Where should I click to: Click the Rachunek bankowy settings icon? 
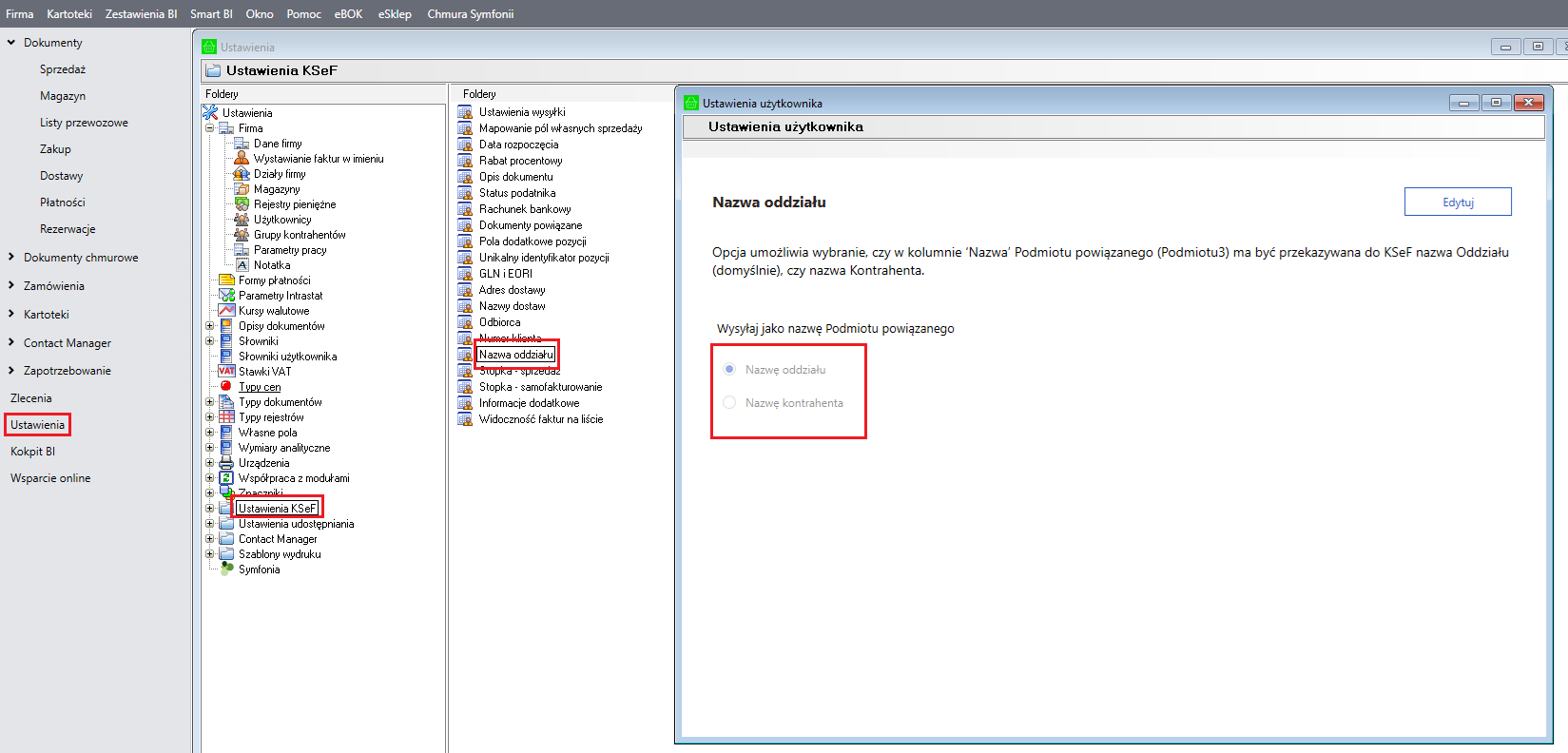(465, 209)
